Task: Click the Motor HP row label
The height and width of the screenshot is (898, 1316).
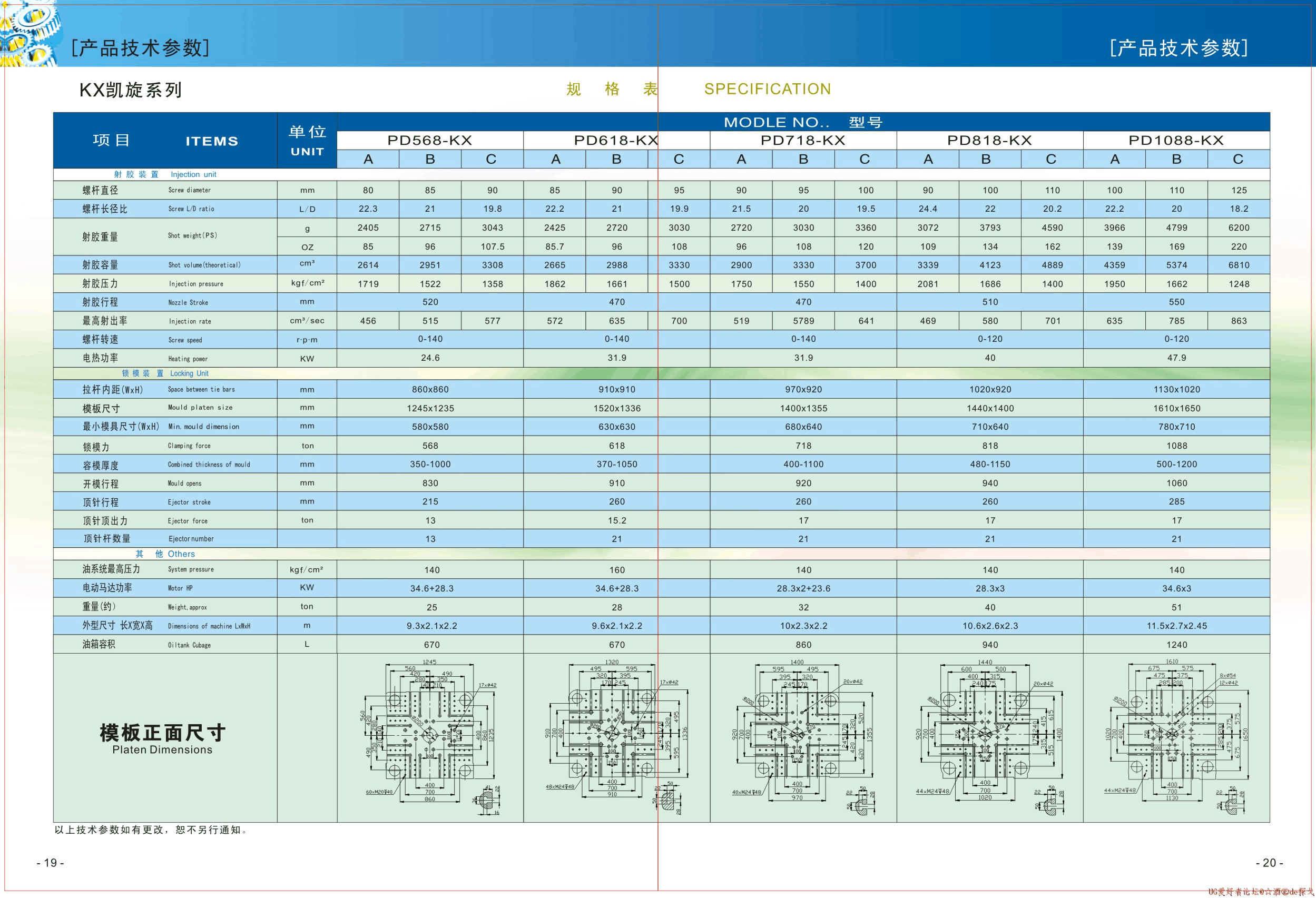Action: (180, 588)
